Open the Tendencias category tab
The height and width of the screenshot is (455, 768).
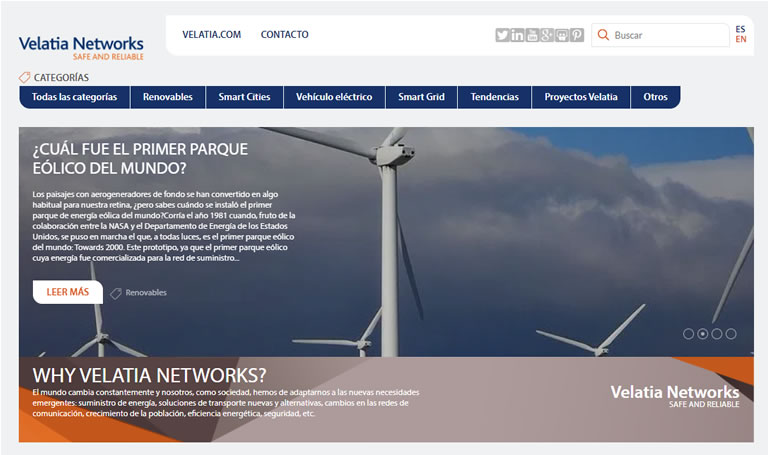495,97
